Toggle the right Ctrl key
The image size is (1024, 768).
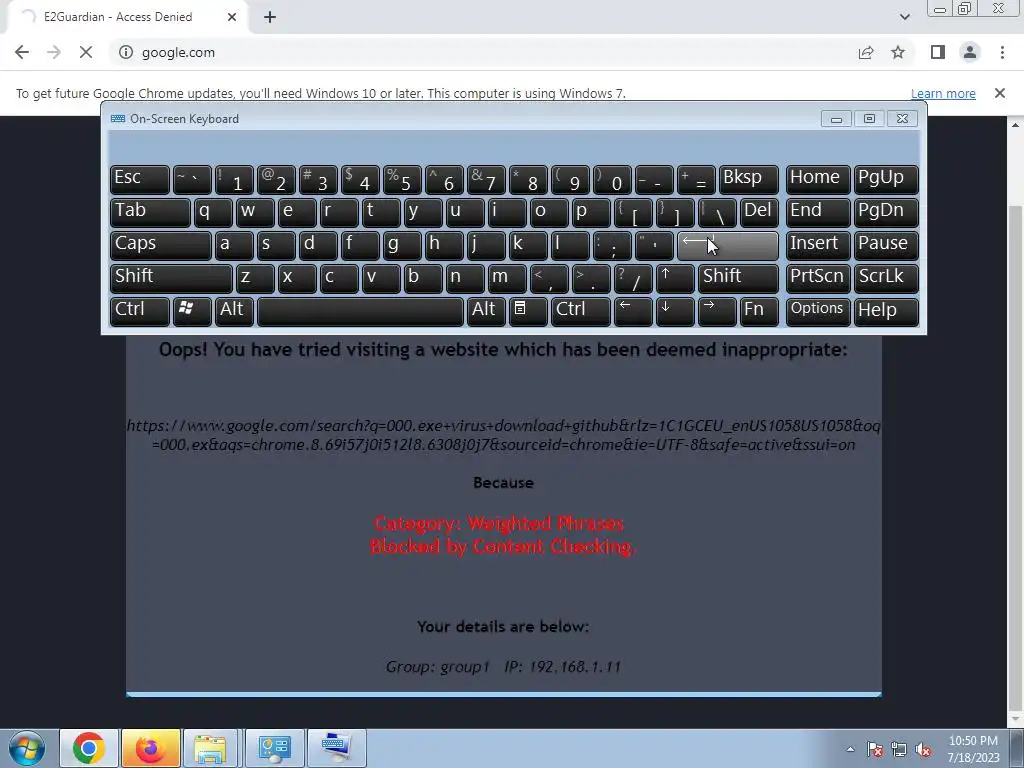581,311
